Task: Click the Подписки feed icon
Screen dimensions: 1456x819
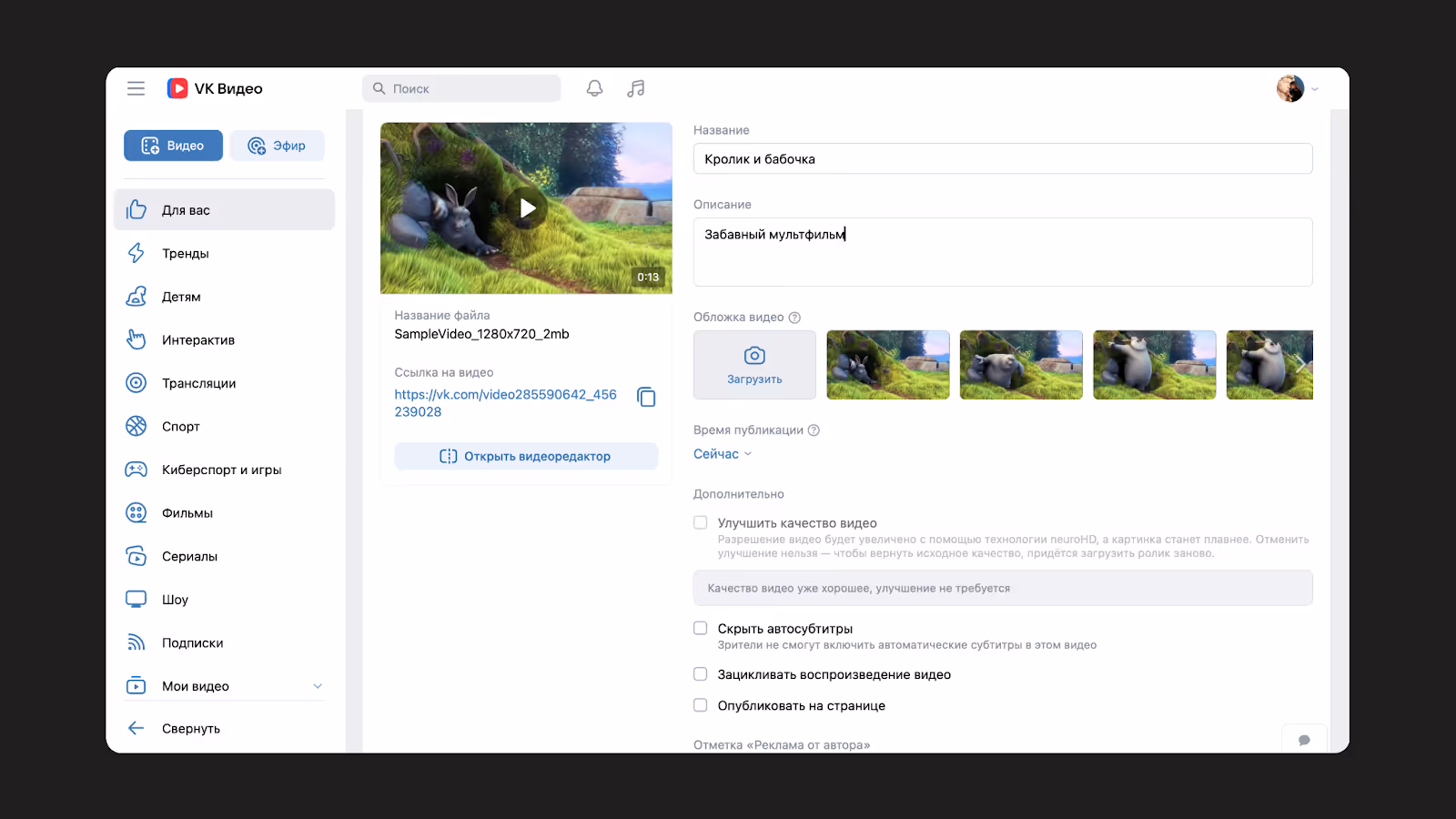Action: [x=136, y=642]
